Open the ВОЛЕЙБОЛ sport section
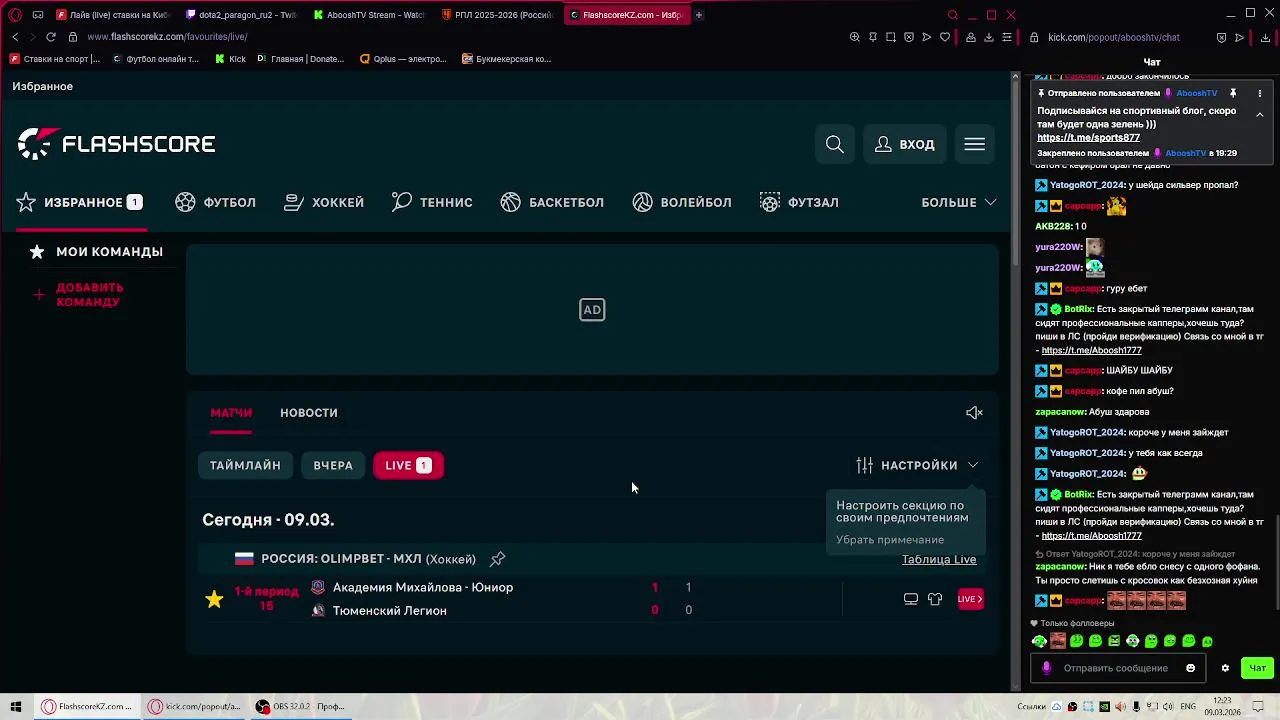This screenshot has width=1280, height=720. 682,202
